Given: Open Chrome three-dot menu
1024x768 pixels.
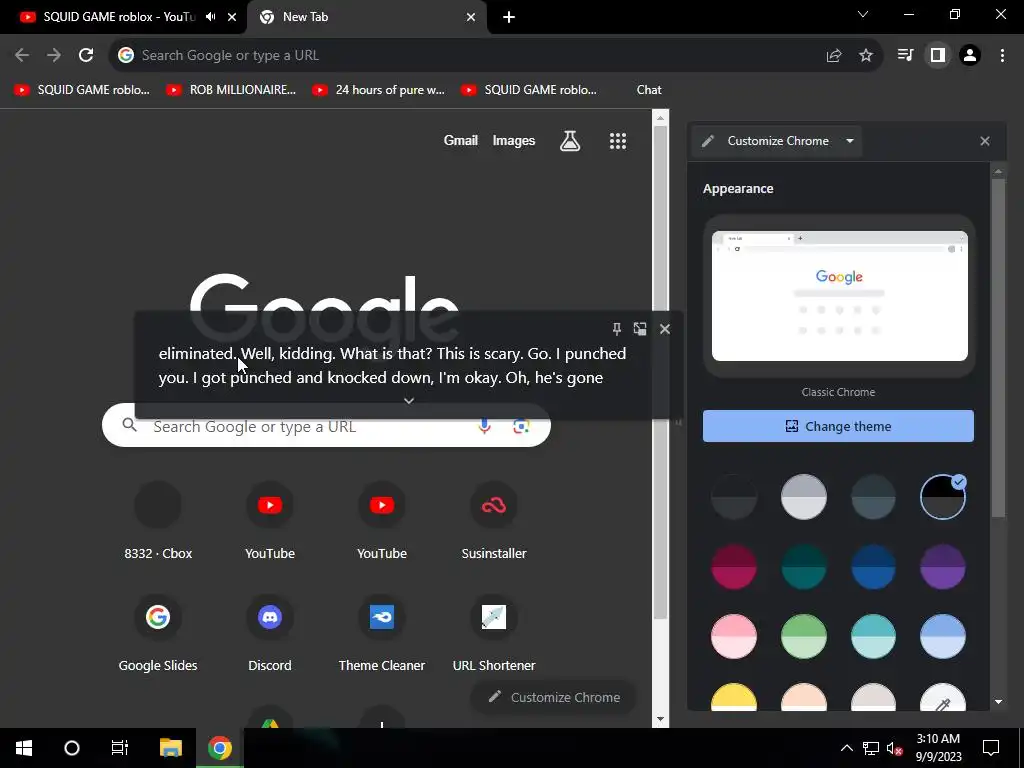Looking at the screenshot, I should coord(1002,55).
